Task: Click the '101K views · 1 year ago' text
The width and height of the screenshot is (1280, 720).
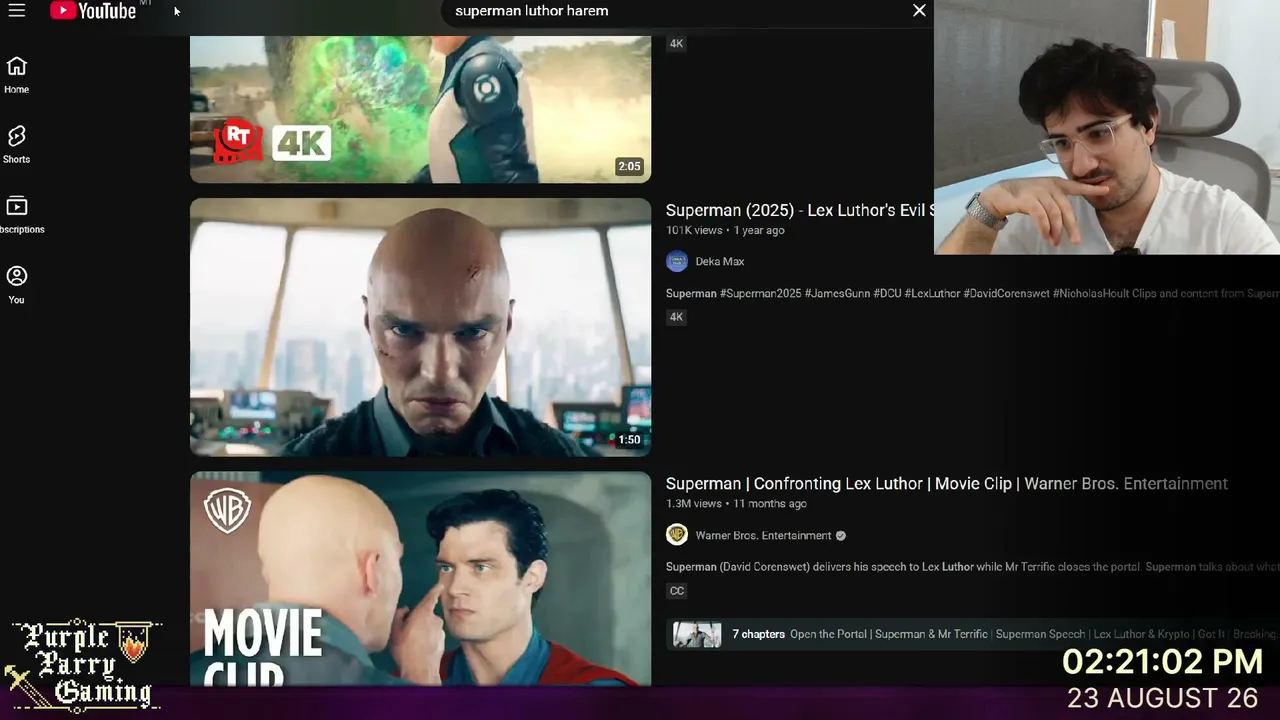Action: pos(725,230)
